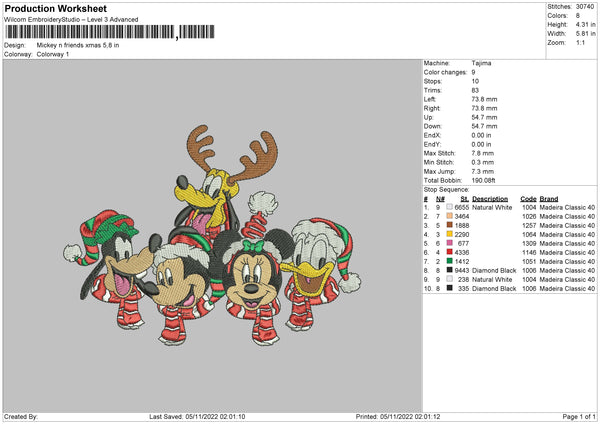Click the Colors value '8'
Viewport: 600px width, 424px height.
pyautogui.click(x=578, y=16)
